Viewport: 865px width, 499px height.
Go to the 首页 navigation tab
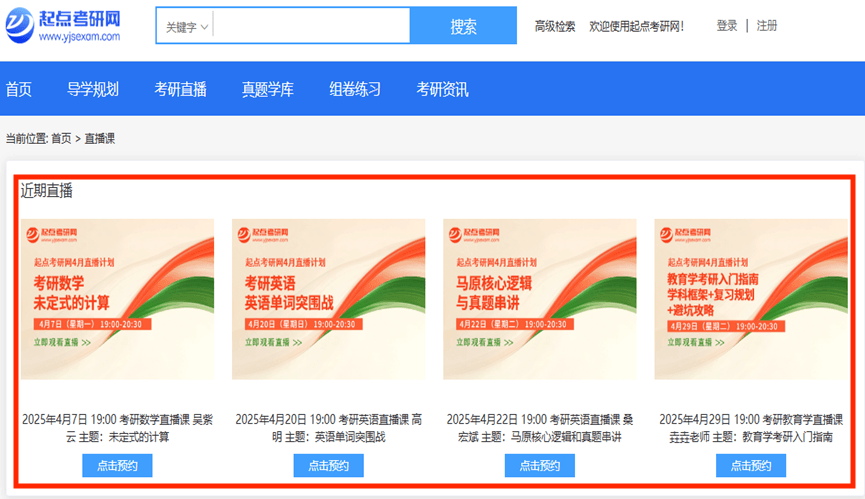(x=19, y=89)
